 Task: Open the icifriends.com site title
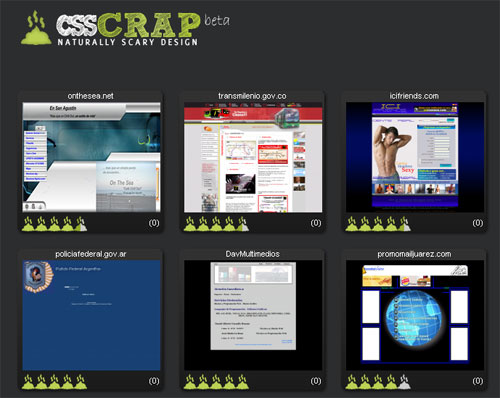point(414,96)
